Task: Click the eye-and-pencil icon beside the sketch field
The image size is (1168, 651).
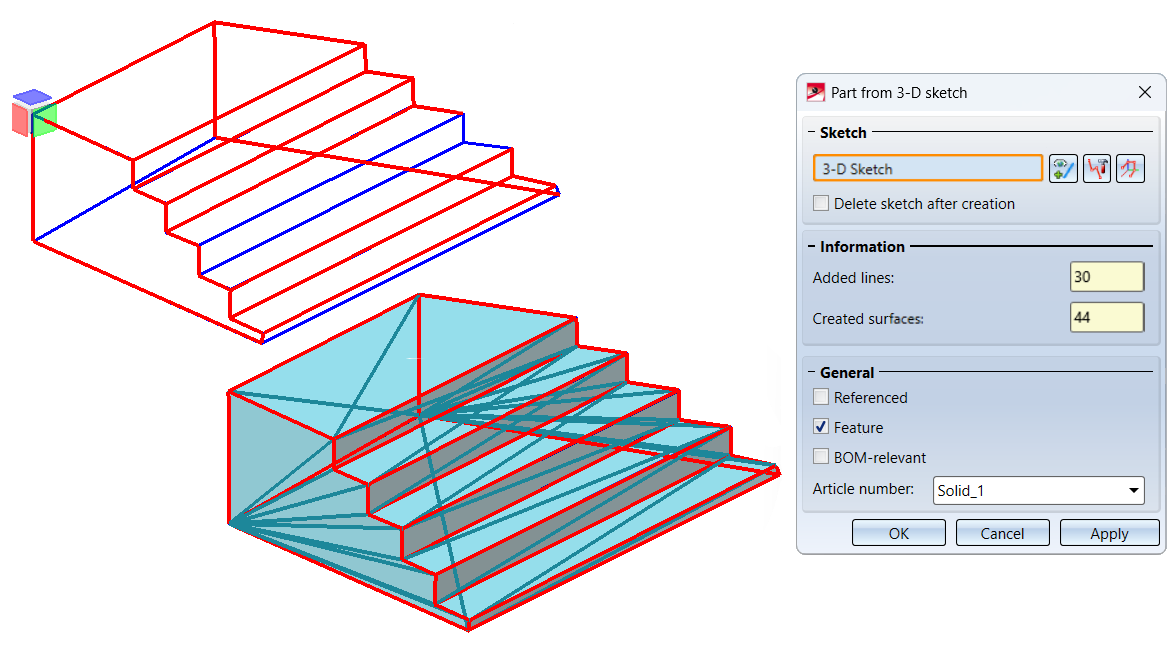Action: coord(1063,169)
